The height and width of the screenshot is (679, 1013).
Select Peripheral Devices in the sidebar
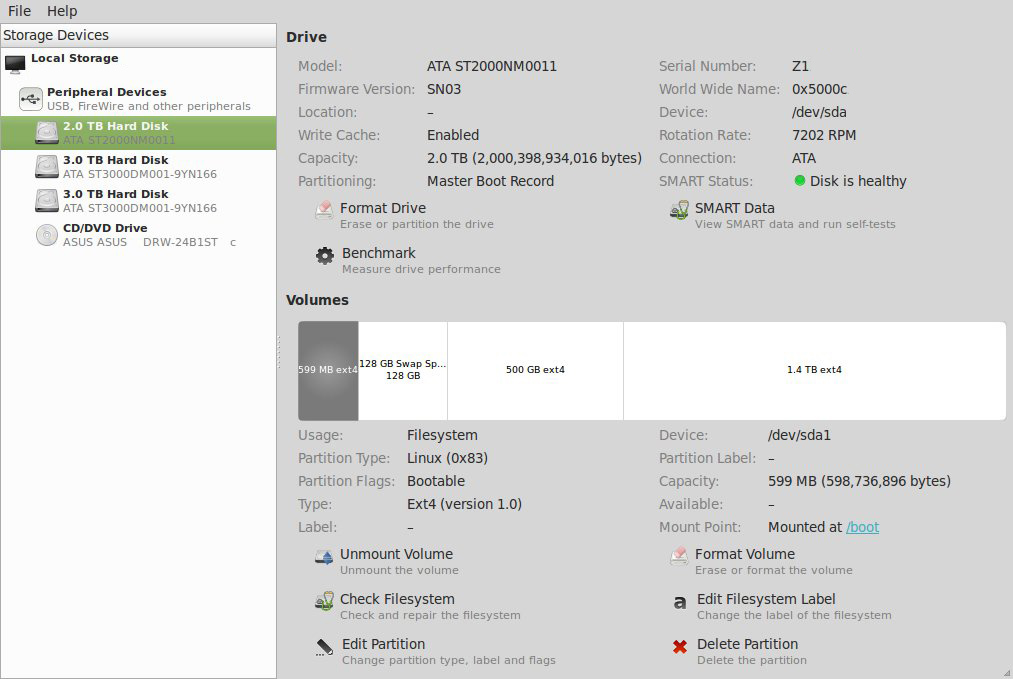point(107,92)
